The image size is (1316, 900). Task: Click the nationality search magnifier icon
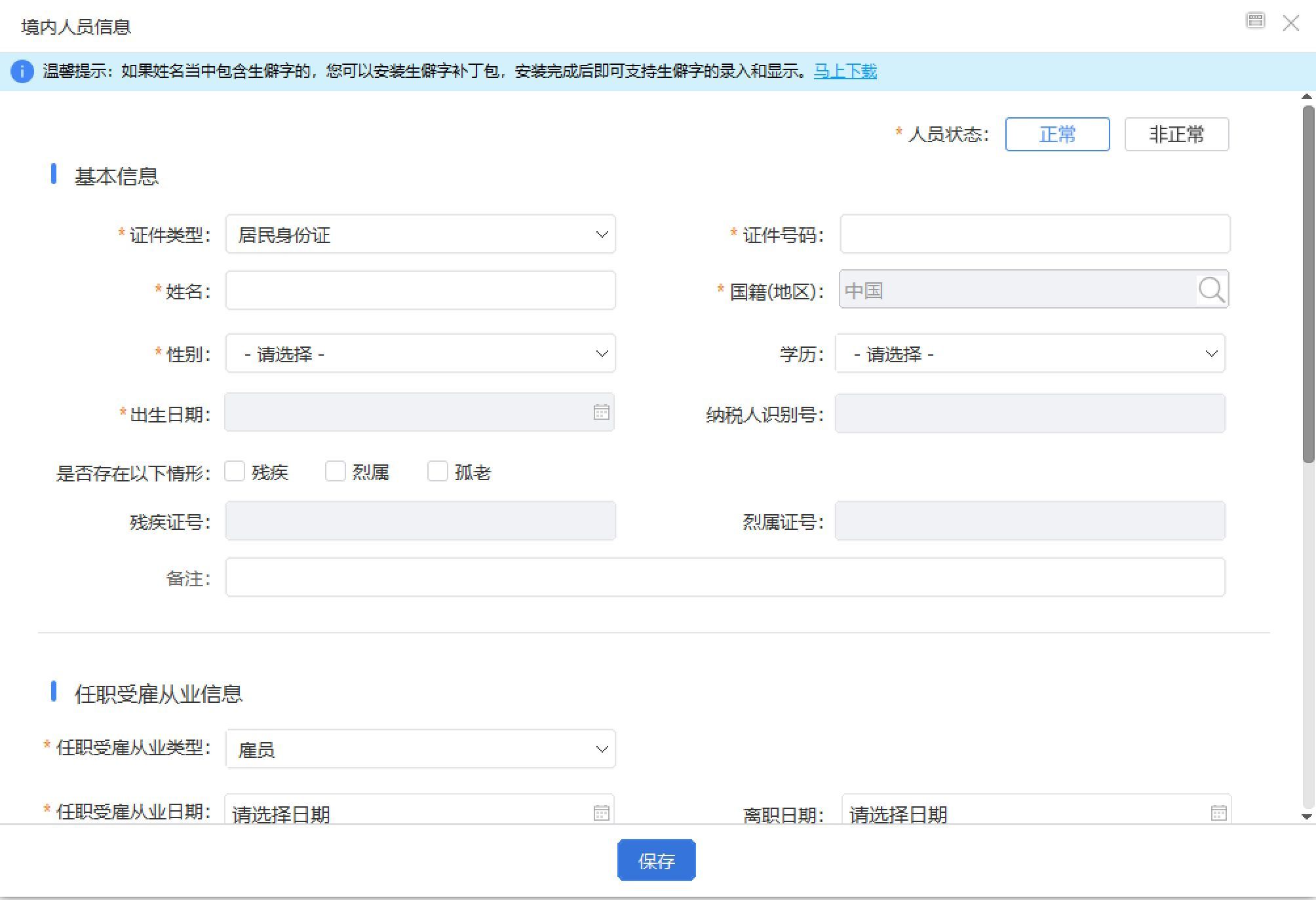point(1211,290)
